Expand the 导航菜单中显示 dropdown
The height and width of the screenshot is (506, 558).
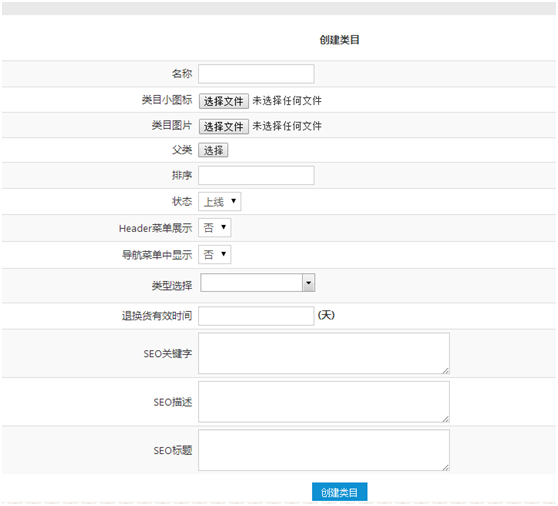pos(215,254)
